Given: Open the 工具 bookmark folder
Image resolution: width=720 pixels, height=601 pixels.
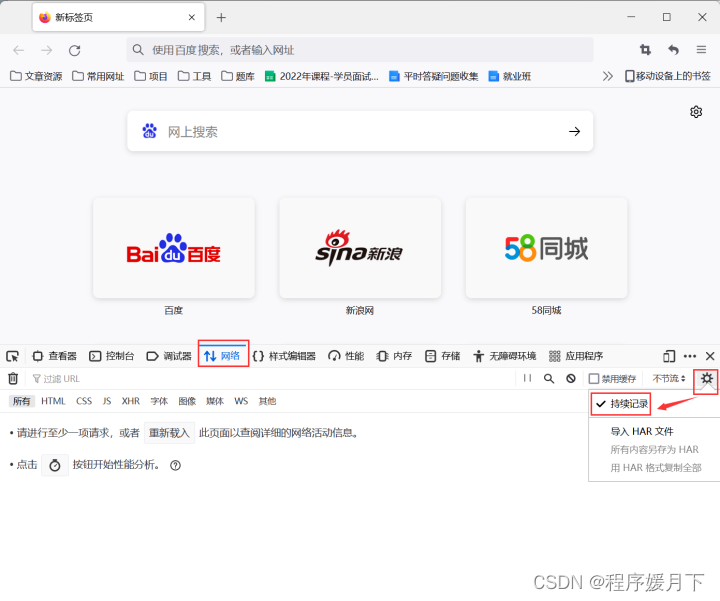Looking at the screenshot, I should (x=194, y=76).
